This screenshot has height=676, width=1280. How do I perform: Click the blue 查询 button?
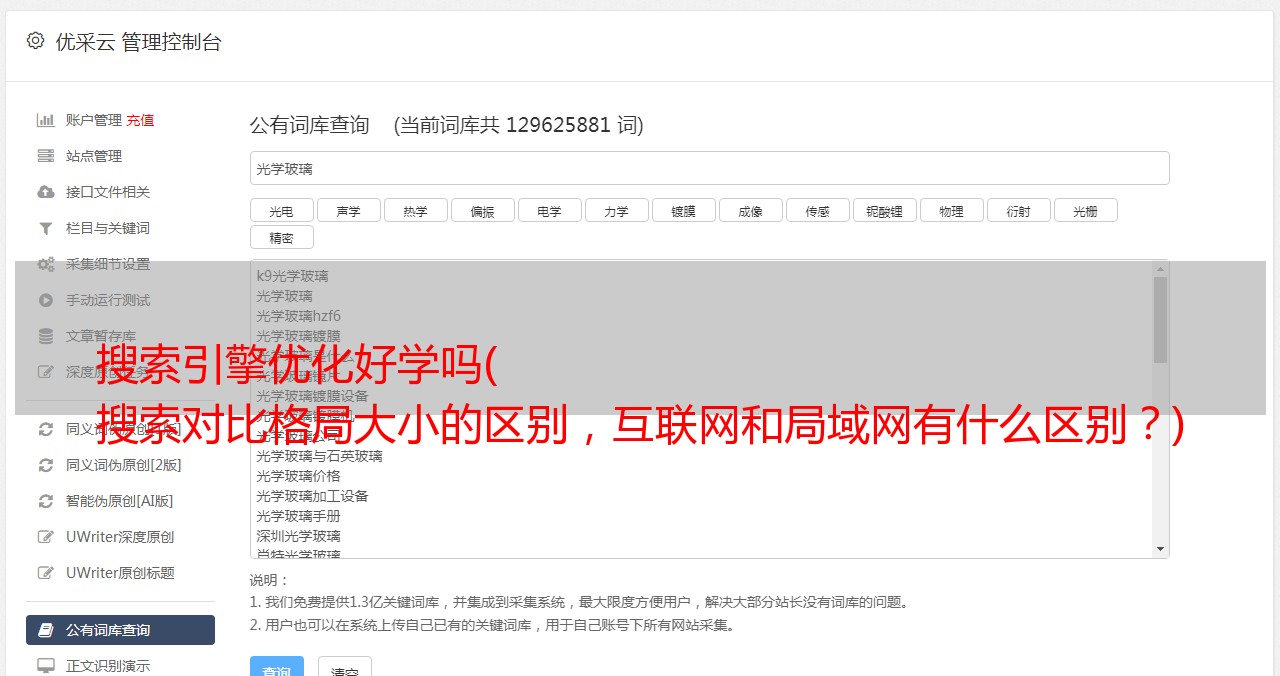point(276,668)
